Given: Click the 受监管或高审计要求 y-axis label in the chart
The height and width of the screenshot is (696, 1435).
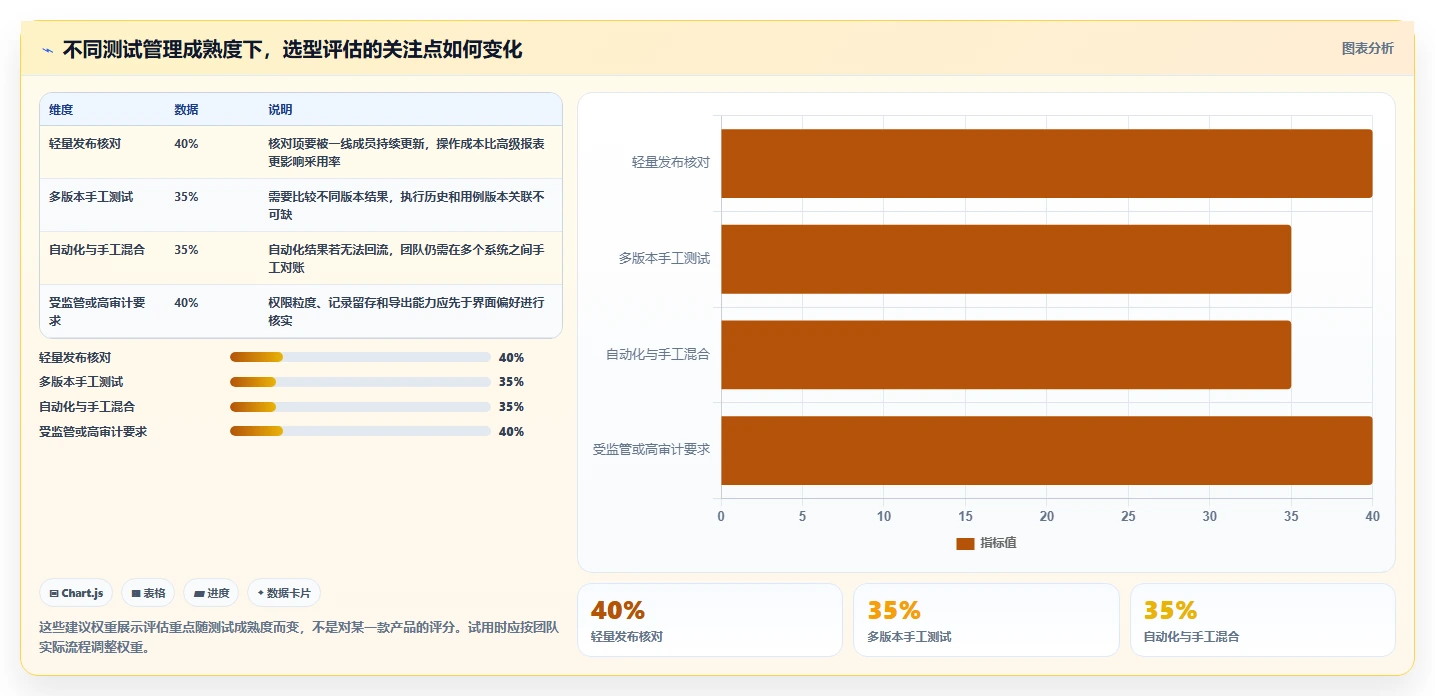Looking at the screenshot, I should pyautogui.click(x=651, y=450).
